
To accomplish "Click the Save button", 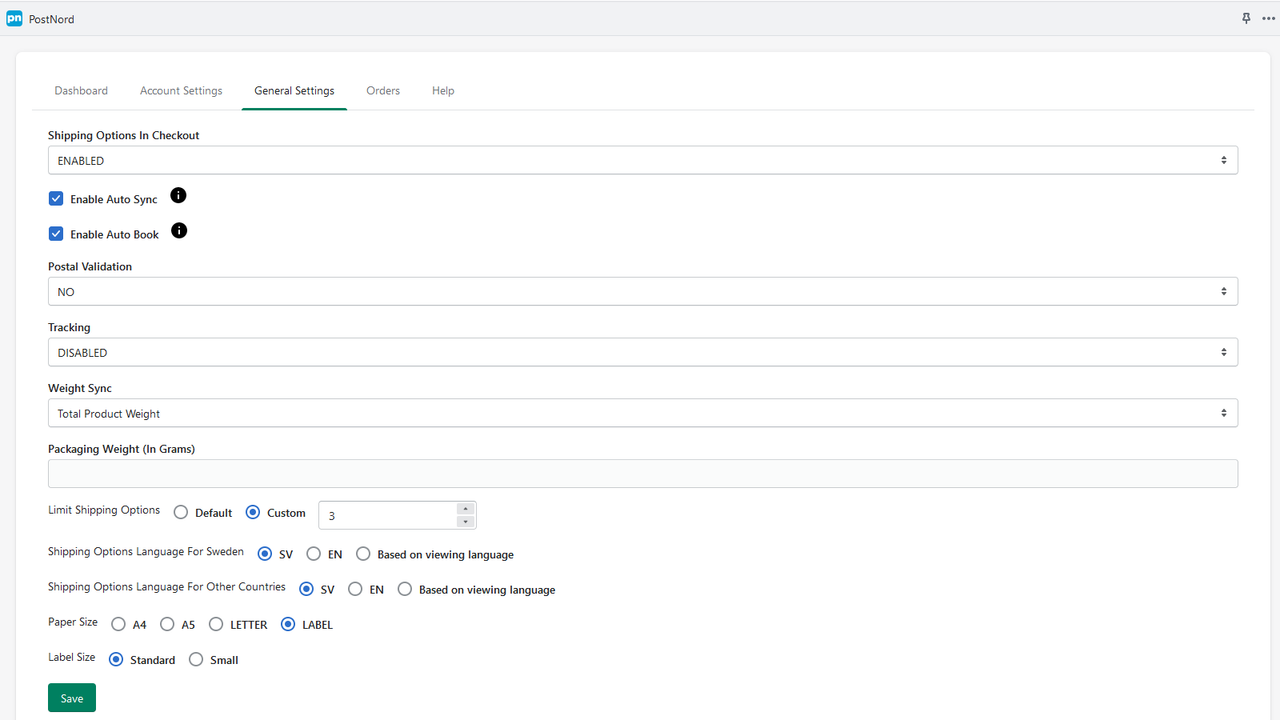I will pos(71,697).
